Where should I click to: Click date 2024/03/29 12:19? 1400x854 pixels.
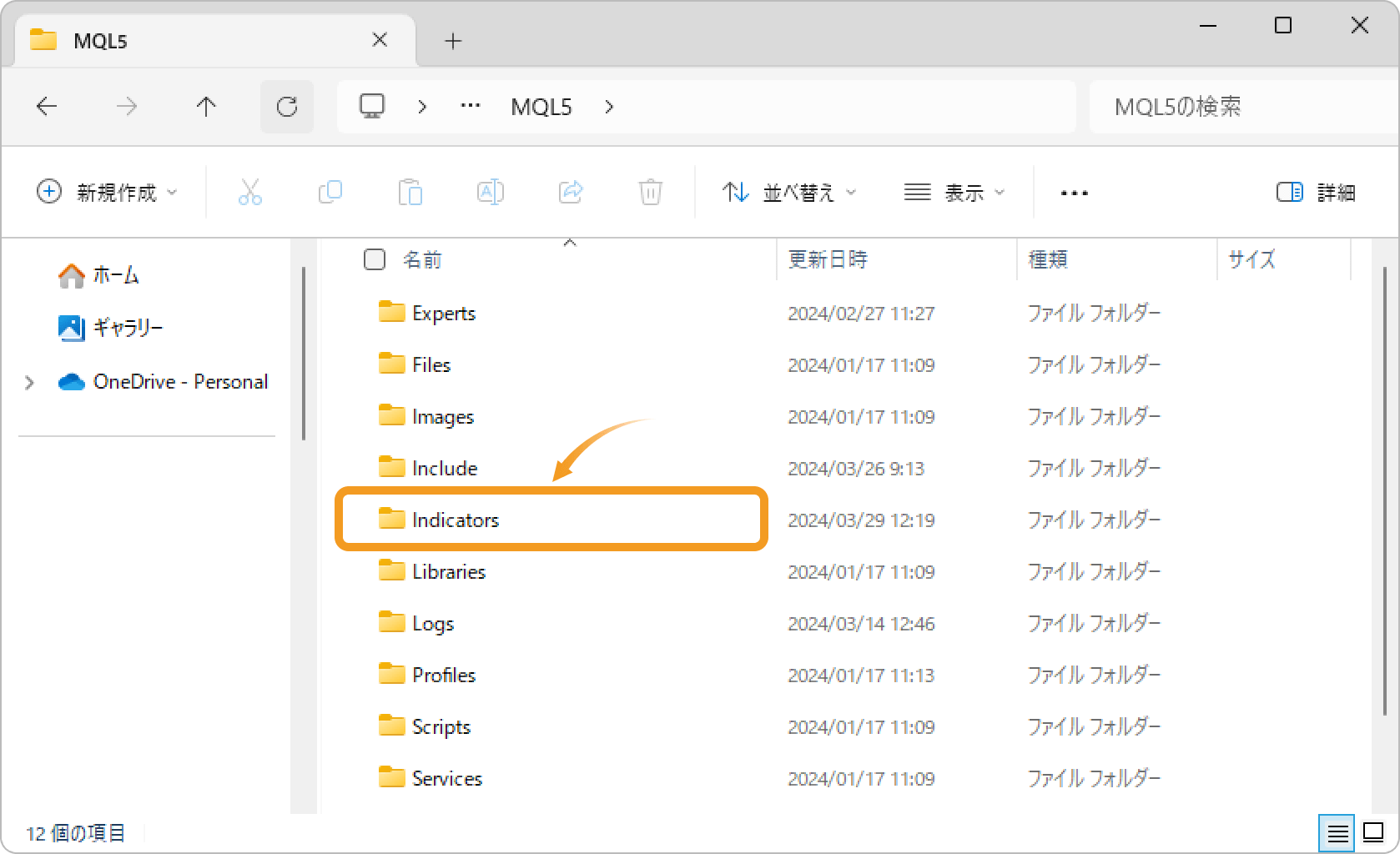click(x=861, y=520)
